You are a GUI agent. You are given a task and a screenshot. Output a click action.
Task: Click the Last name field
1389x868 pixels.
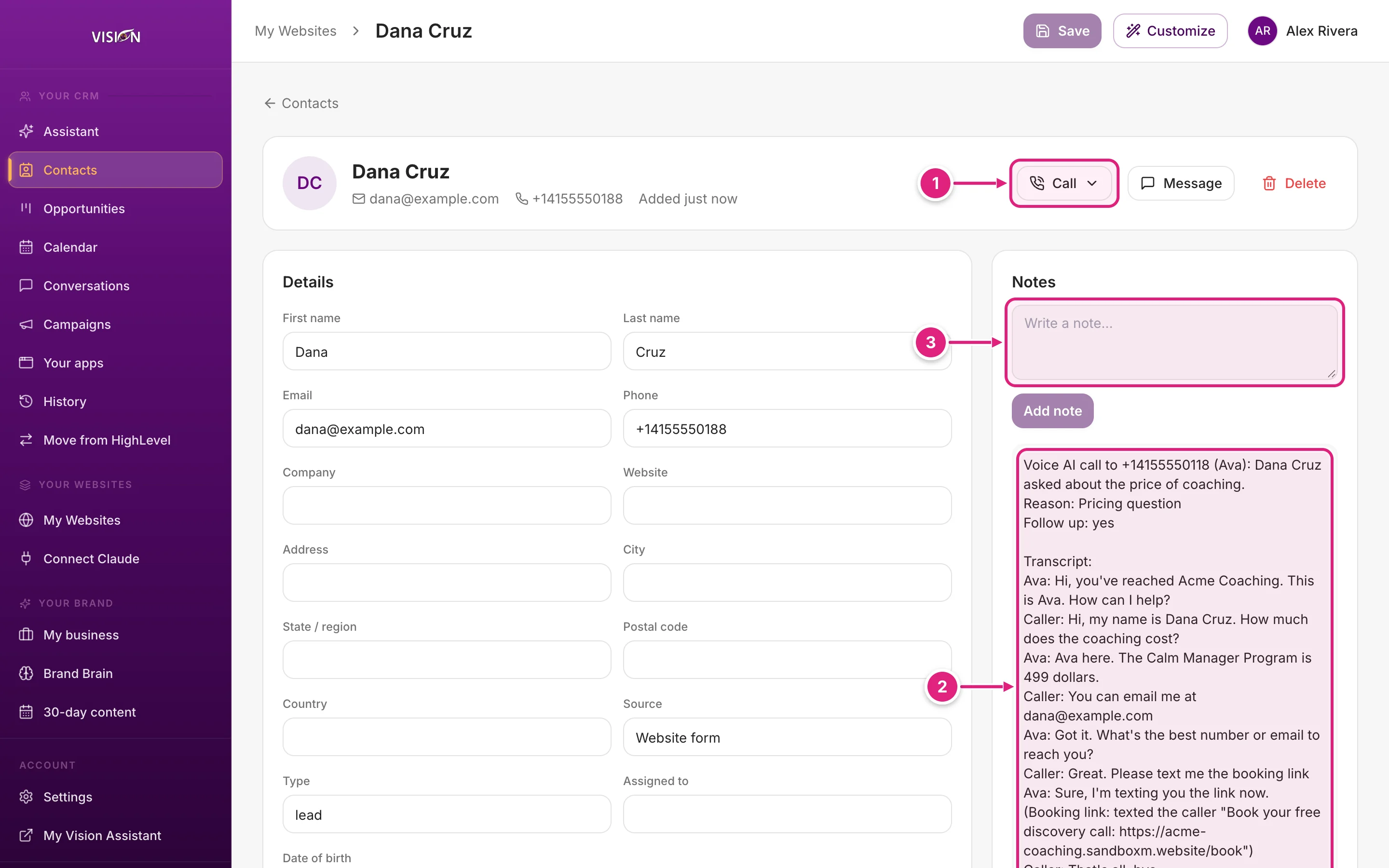[x=787, y=352]
